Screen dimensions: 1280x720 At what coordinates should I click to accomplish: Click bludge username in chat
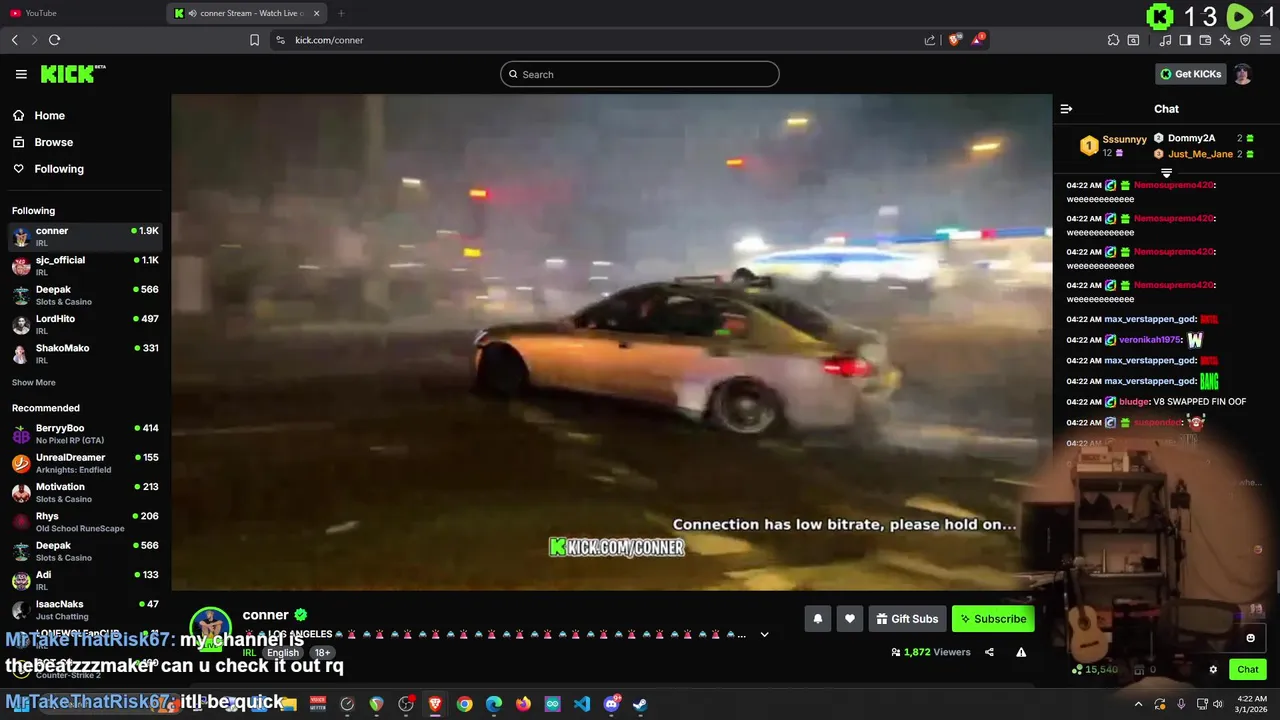[1134, 402]
